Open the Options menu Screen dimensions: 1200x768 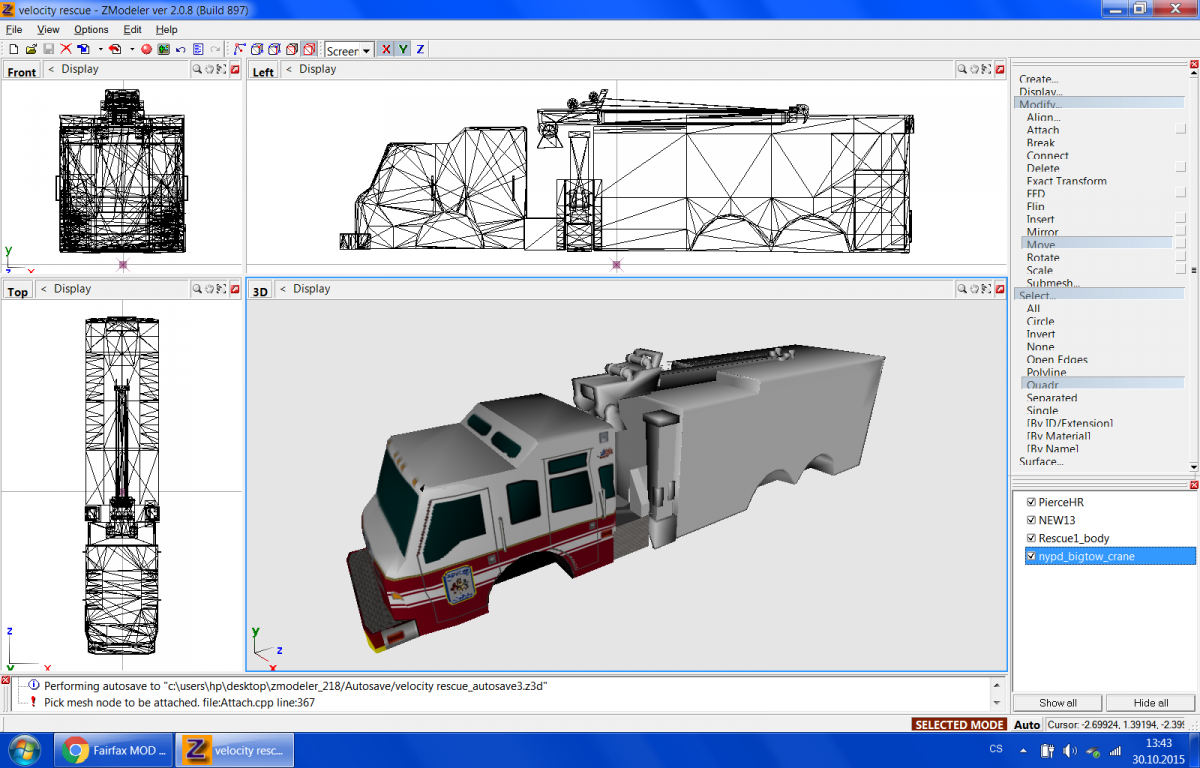click(91, 30)
